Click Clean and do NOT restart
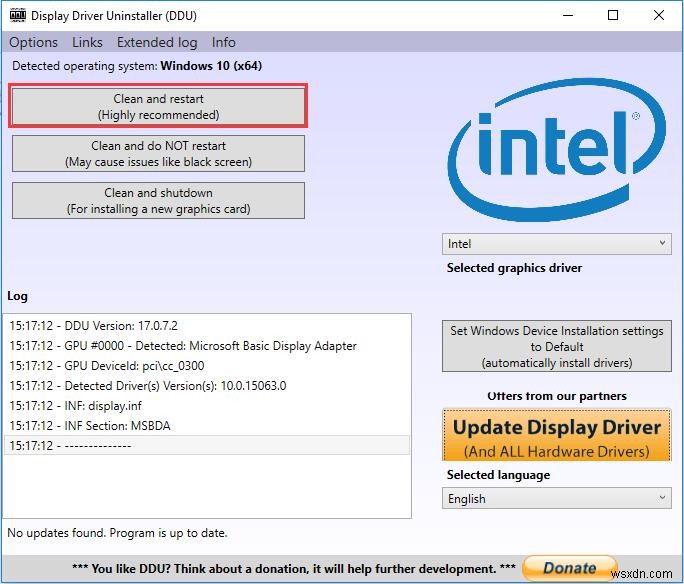This screenshot has width=684, height=584. pos(158,153)
